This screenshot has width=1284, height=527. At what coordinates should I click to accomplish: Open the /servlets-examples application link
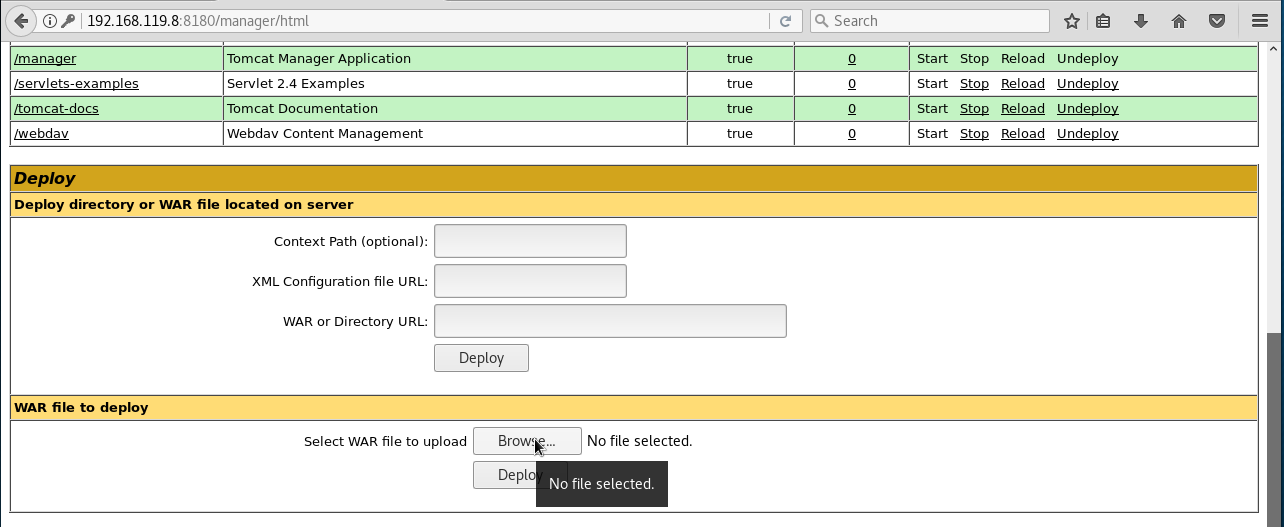(x=76, y=84)
